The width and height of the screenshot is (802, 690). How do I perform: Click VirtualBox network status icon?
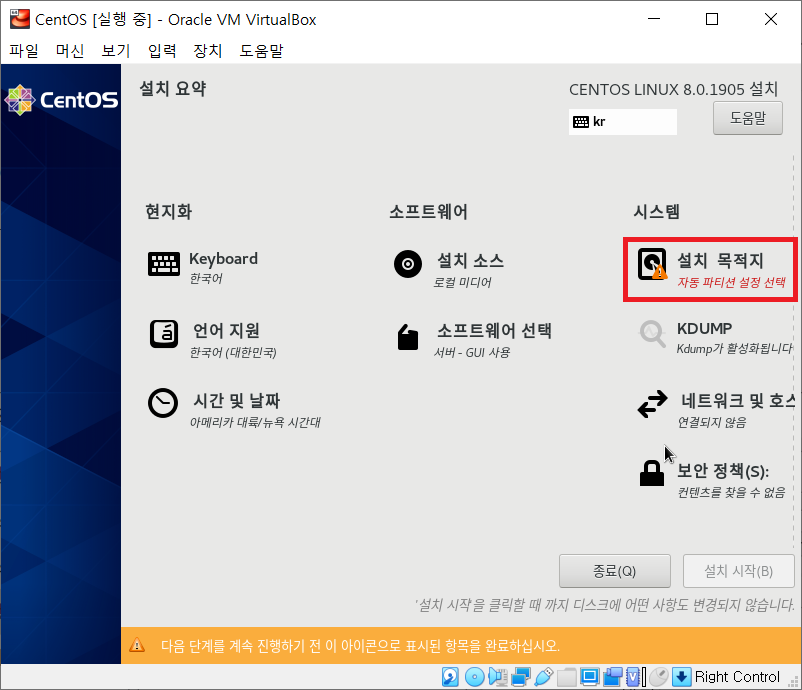coord(521,677)
